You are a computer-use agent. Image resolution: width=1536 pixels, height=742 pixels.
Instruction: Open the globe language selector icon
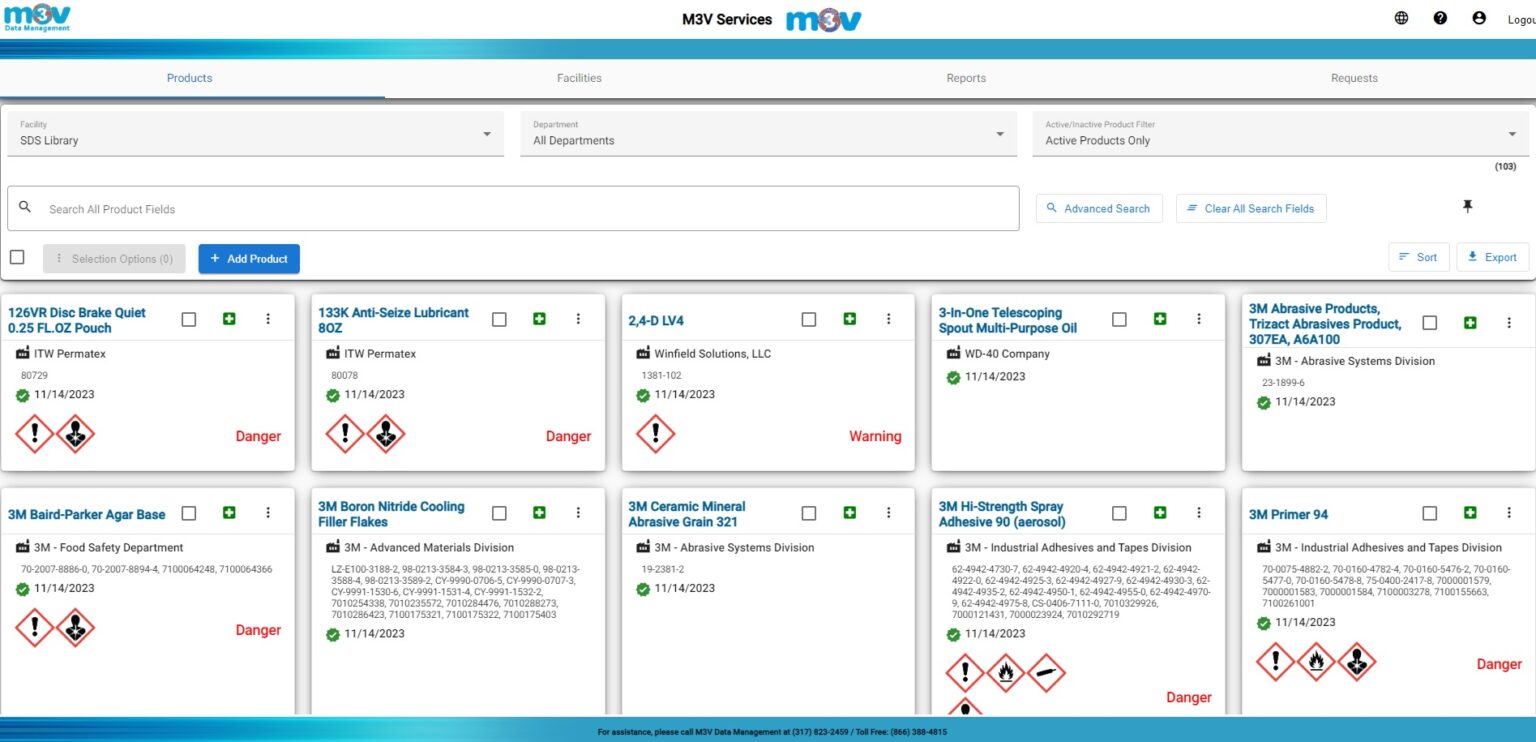[x=1401, y=17]
